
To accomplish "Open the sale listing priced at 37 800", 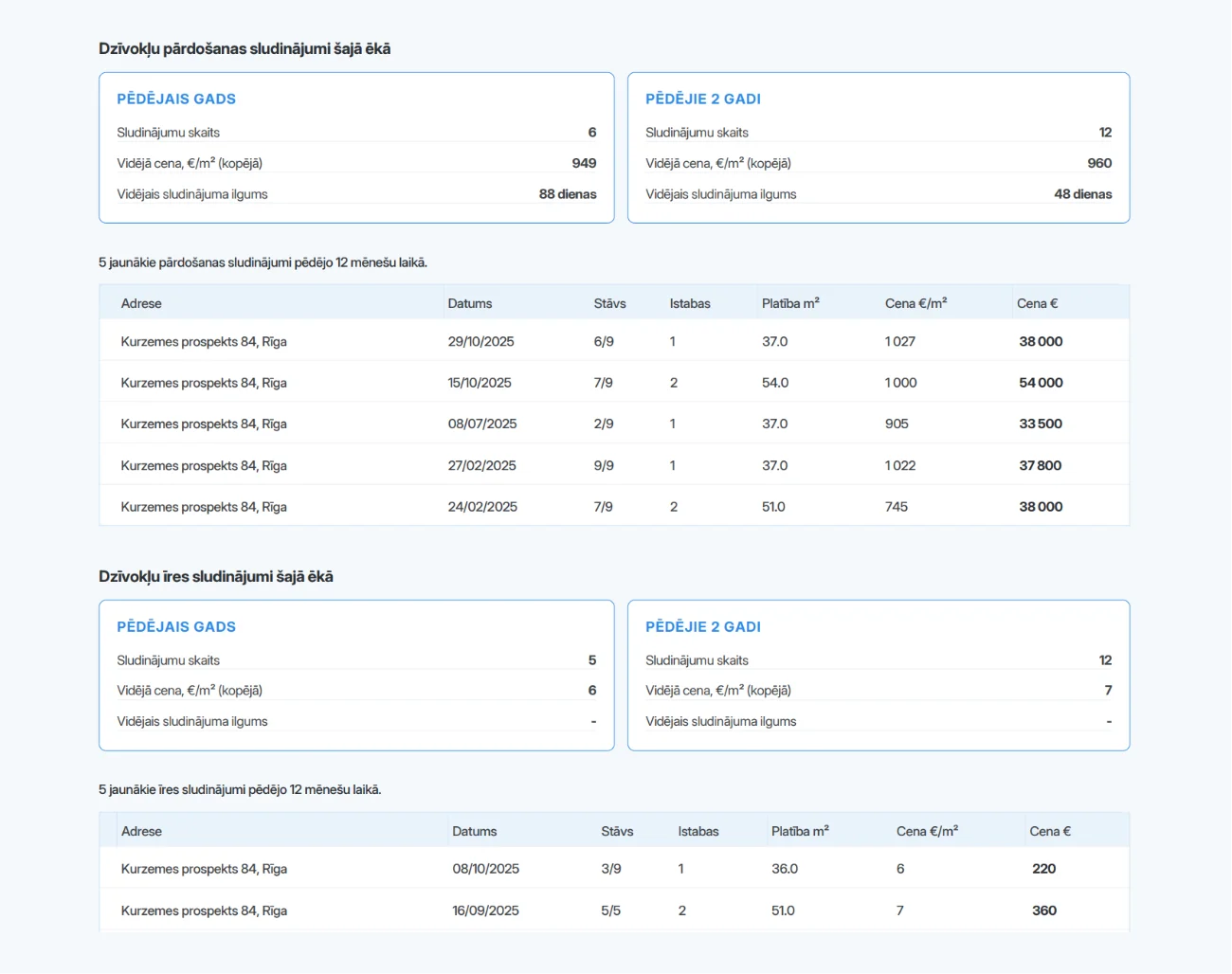I will 1040,465.
